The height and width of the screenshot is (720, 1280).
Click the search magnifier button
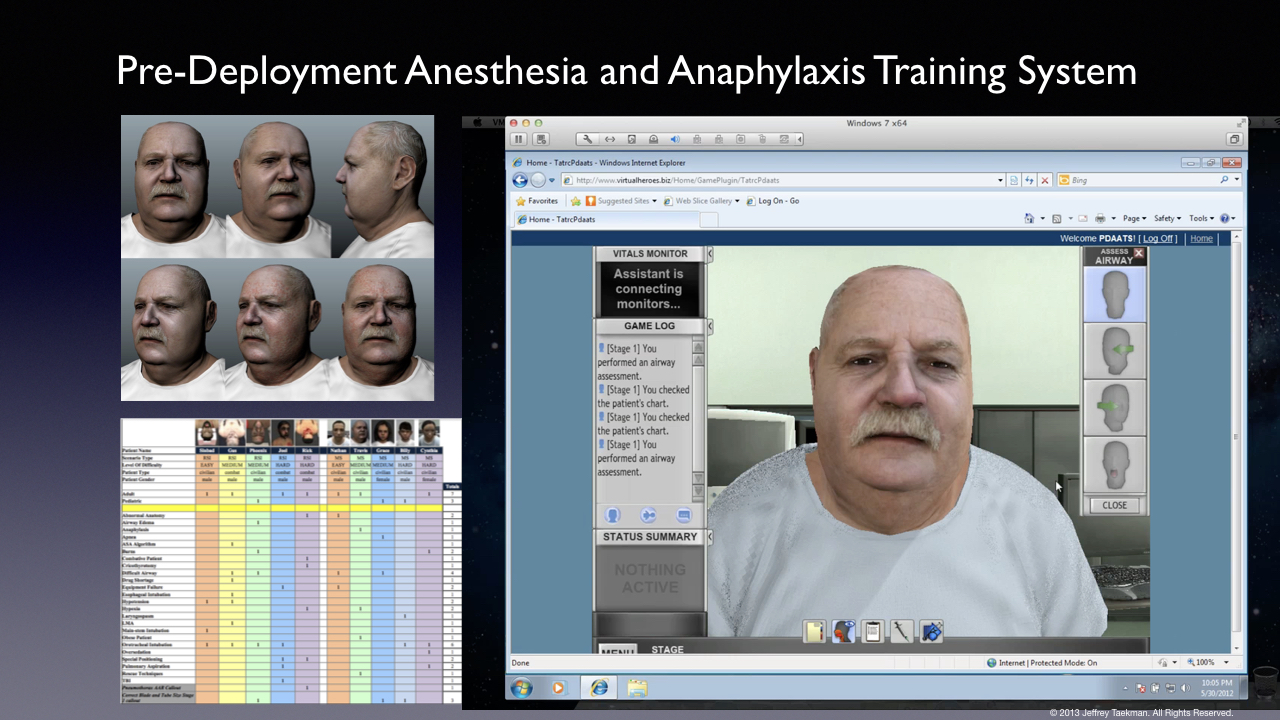click(x=1224, y=180)
